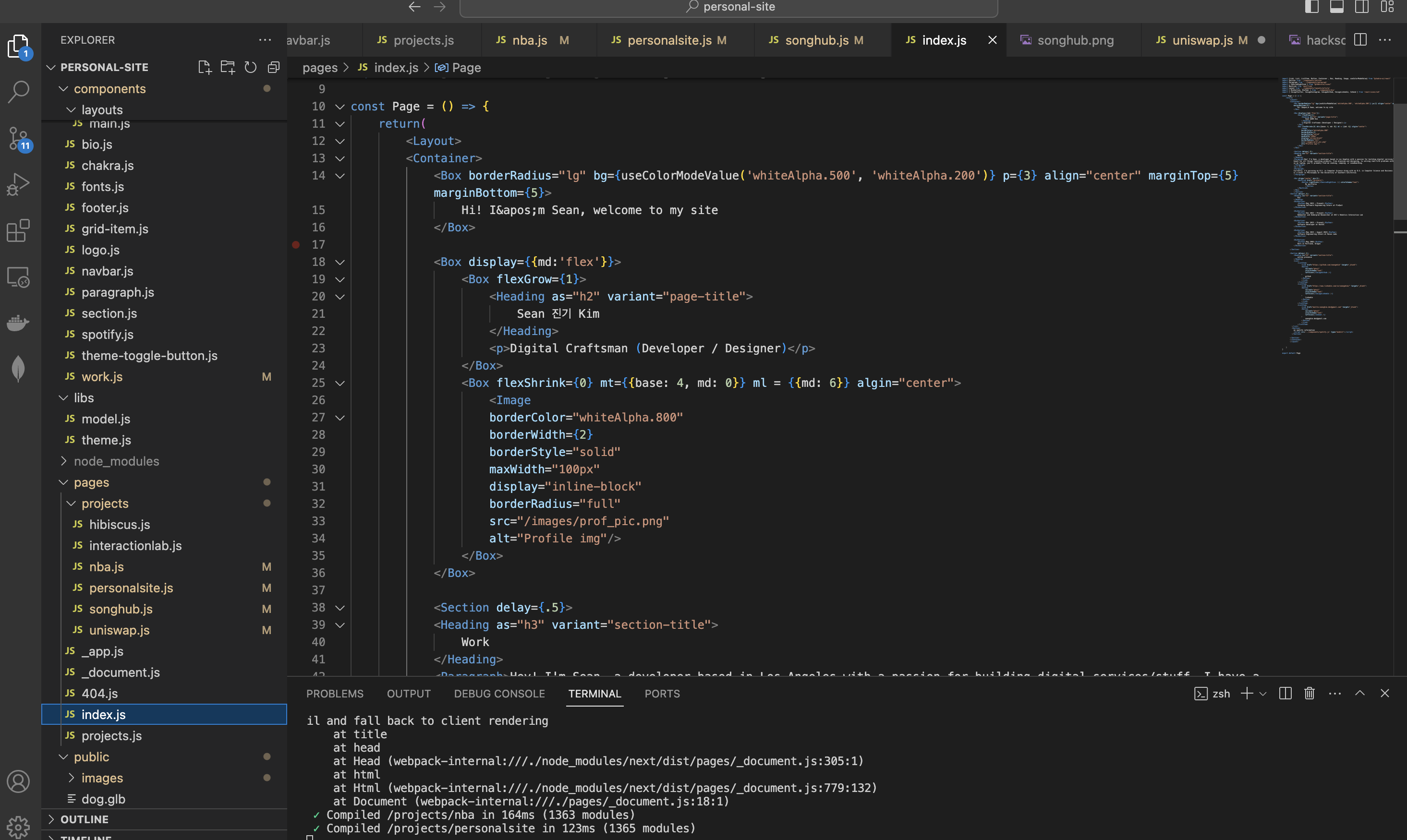Open the OUTPUT panel tab
This screenshot has height=840, width=1407.
409,694
